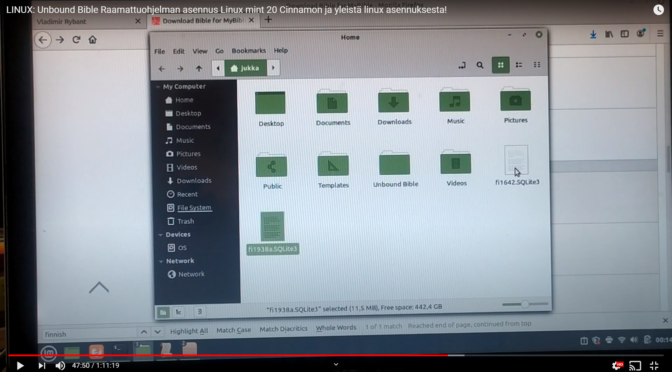Toggle location entry icon in toolbar

pos(462,65)
